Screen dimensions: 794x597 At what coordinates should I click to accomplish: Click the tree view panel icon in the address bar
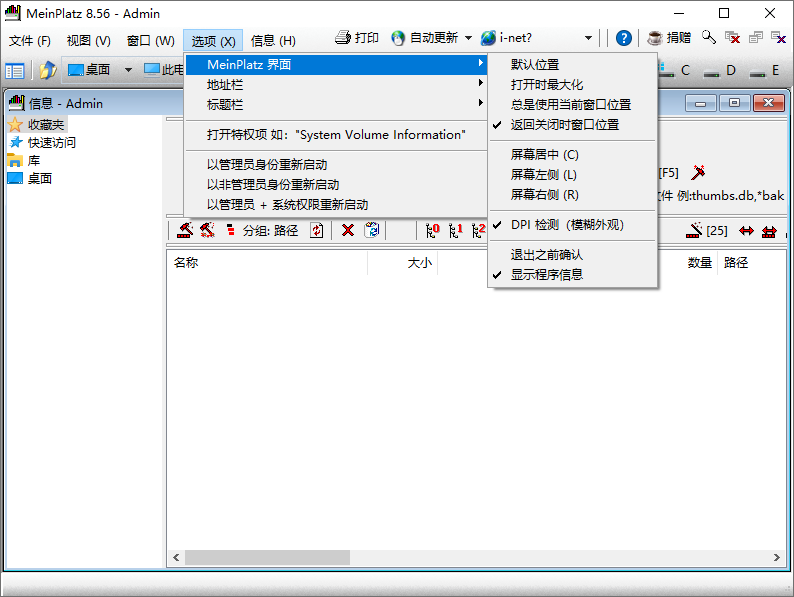click(x=15, y=71)
